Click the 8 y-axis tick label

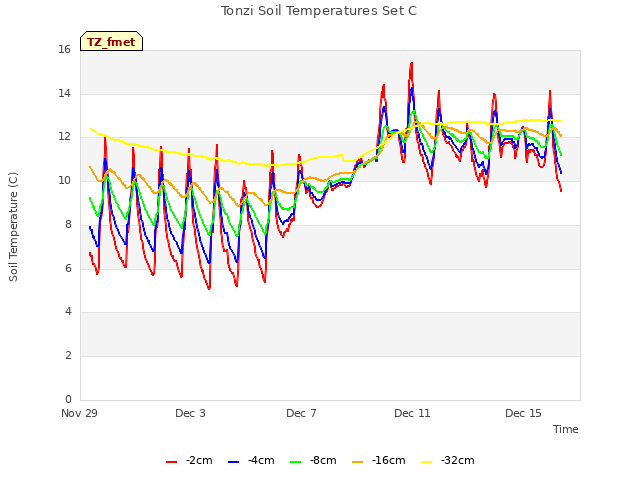(68, 224)
